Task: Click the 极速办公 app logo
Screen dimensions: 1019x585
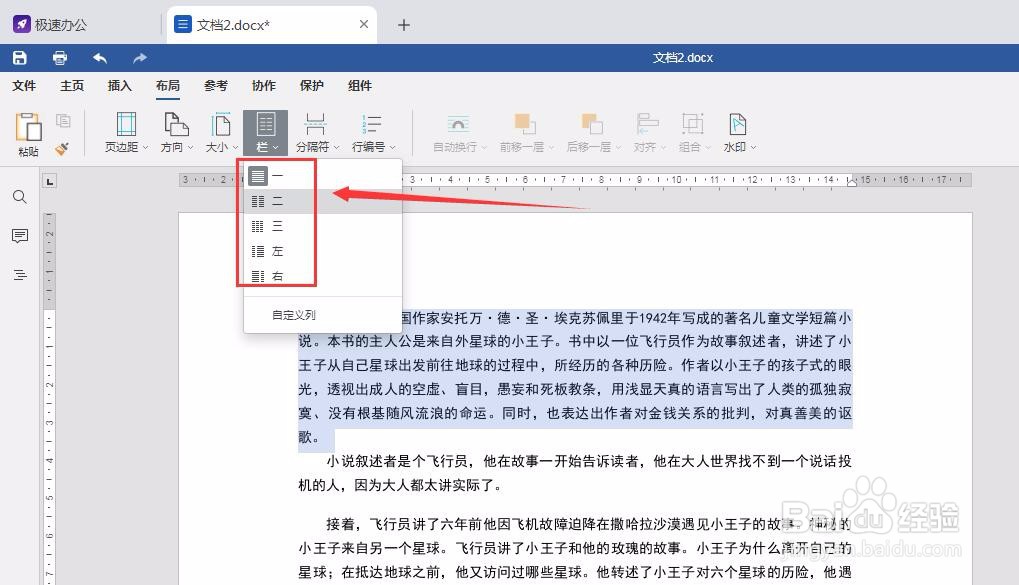Action: pyautogui.click(x=22, y=25)
